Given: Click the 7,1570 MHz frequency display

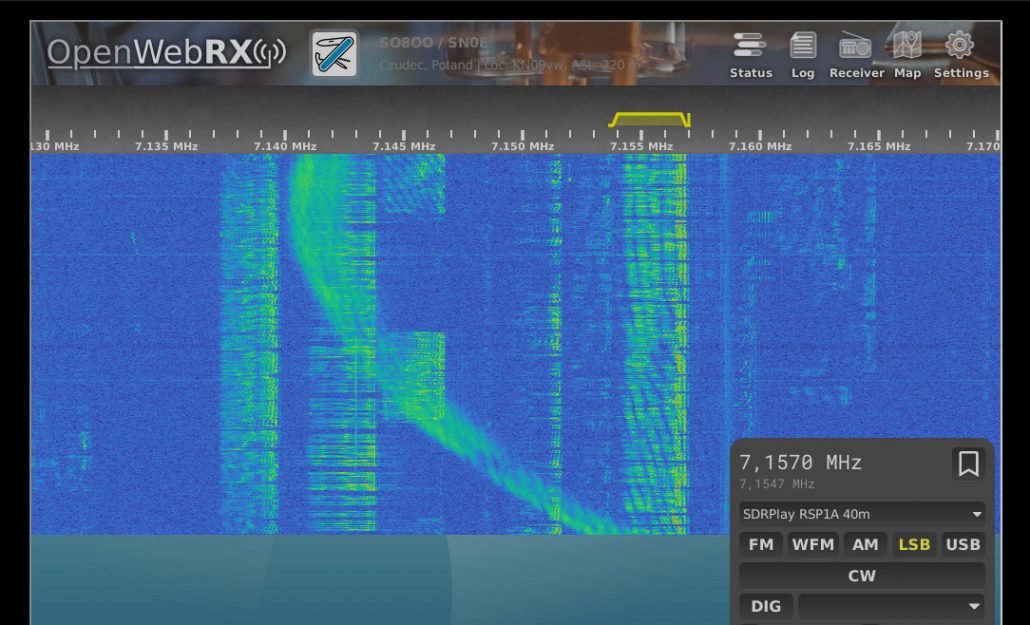Looking at the screenshot, I should 800,462.
